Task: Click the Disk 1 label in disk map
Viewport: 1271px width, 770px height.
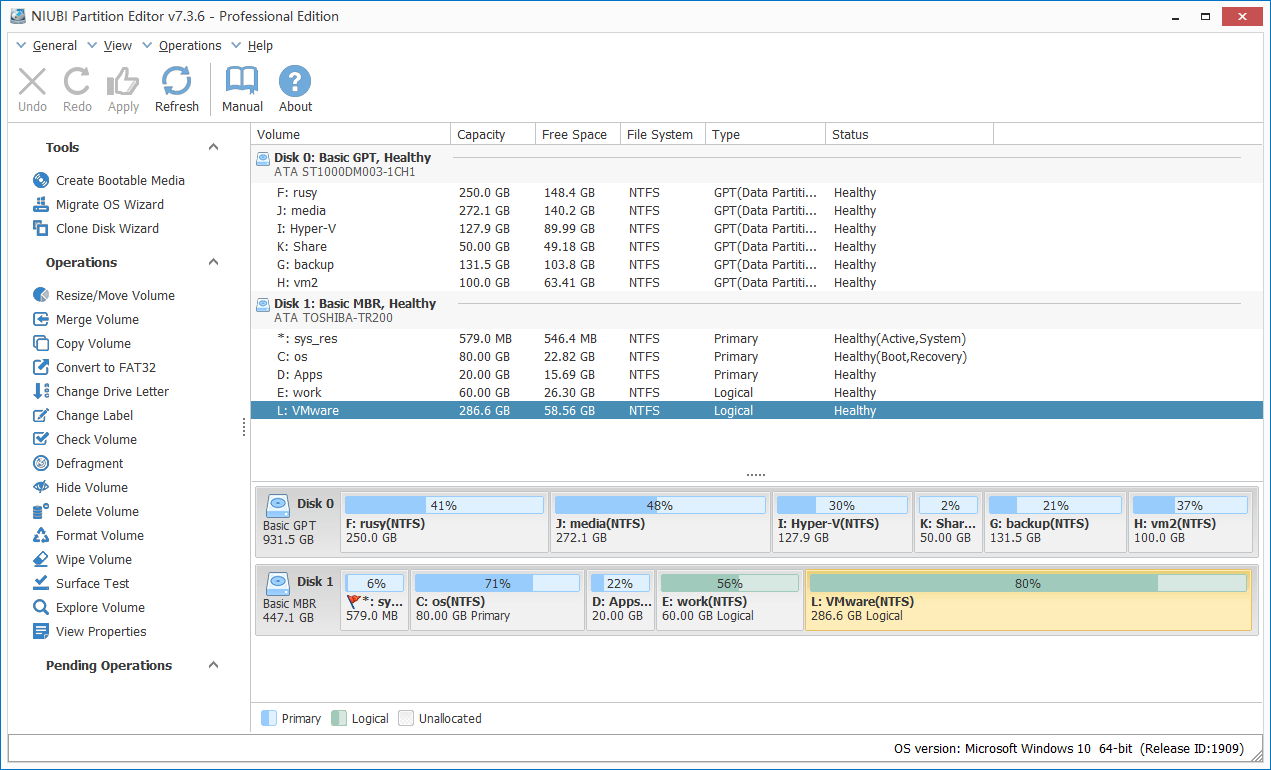Action: tap(315, 581)
